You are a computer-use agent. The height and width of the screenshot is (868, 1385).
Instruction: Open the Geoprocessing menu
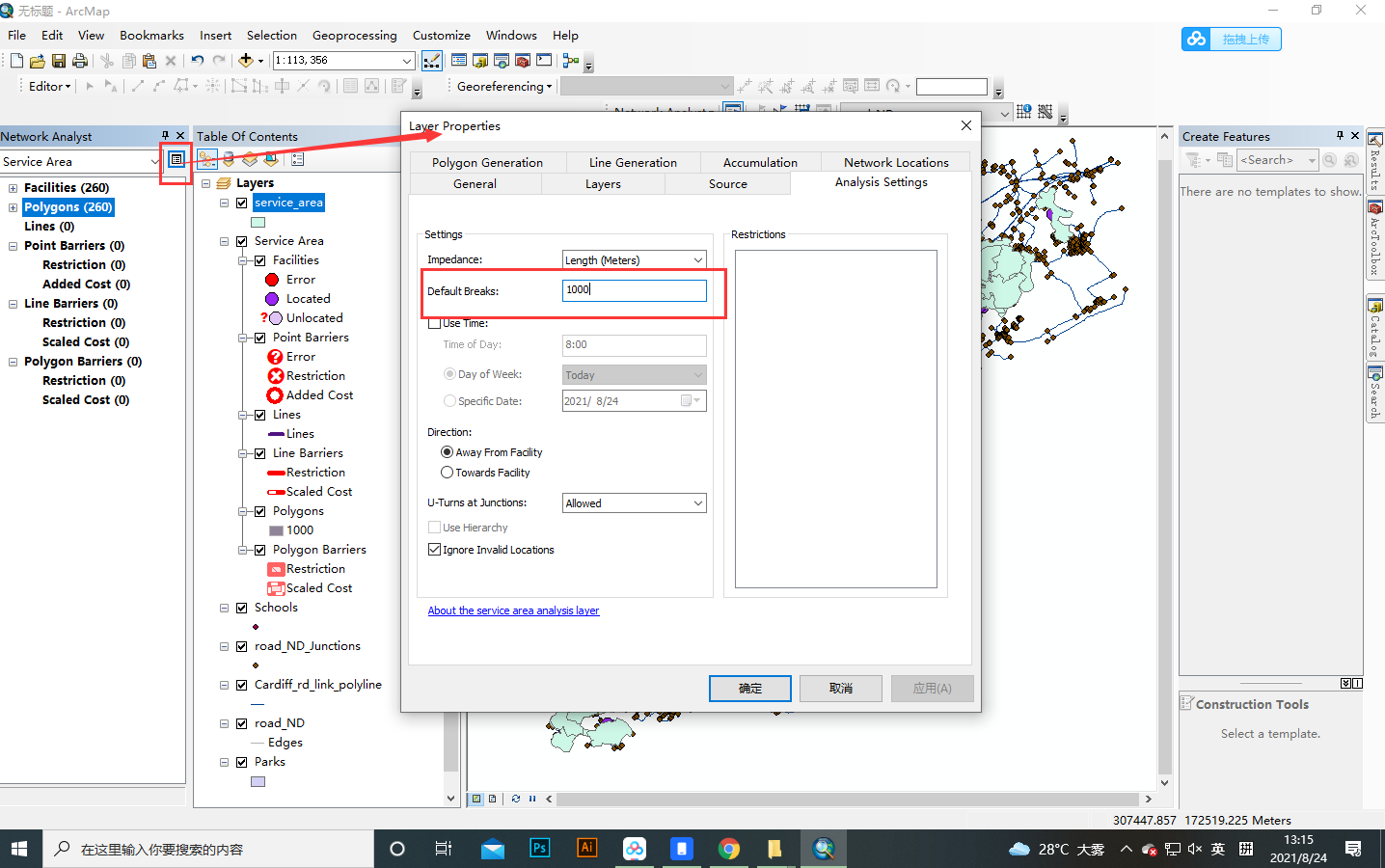354,35
